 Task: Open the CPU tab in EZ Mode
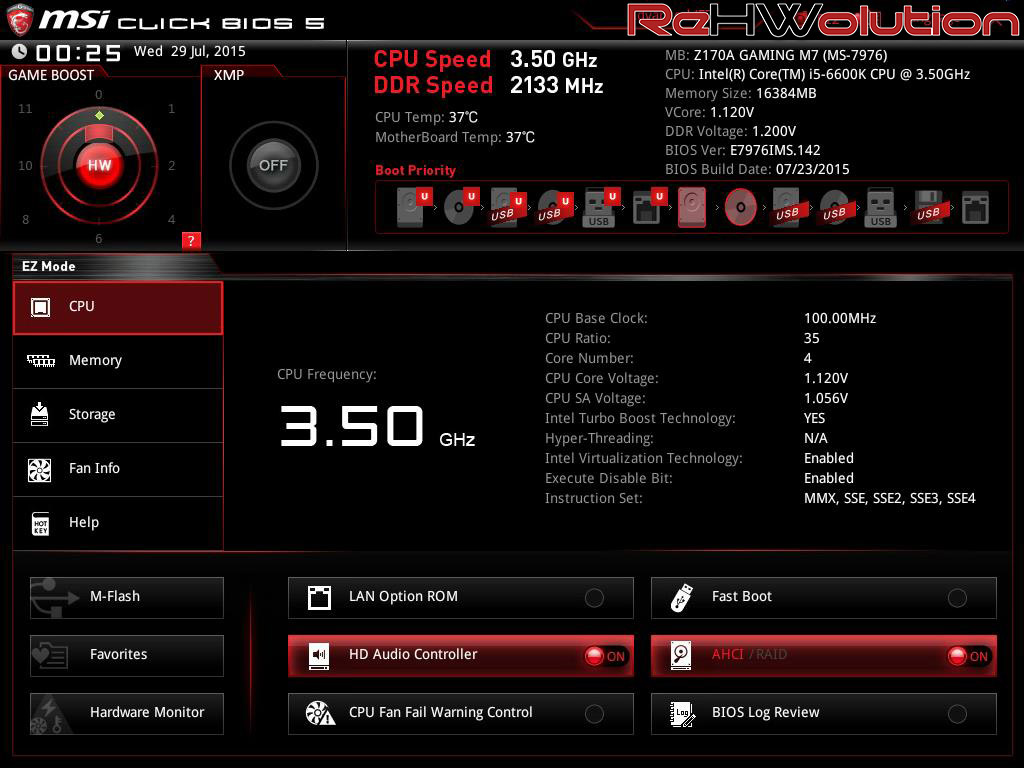(x=118, y=307)
